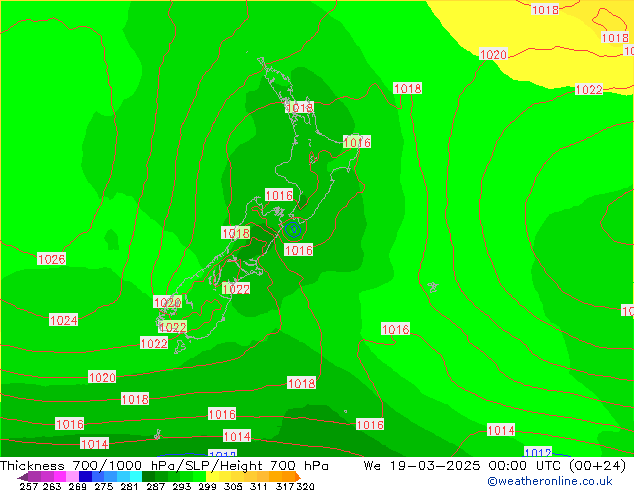Viewport: 634px width, 490px height.
Task: Click the "1018" label over the Northland peninsula
Action: 300,107
